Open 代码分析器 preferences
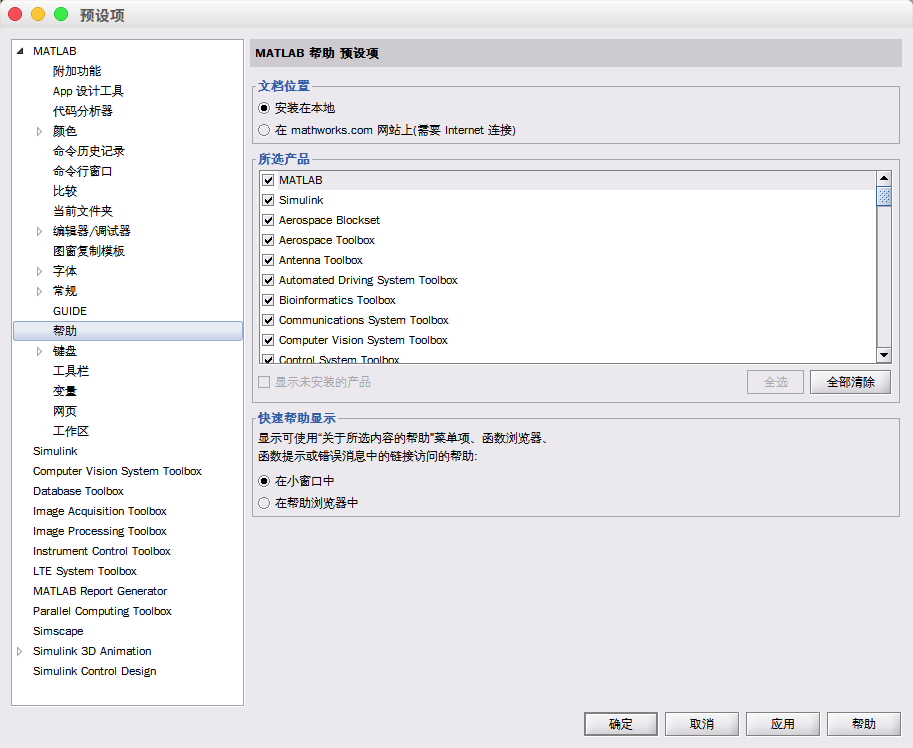The image size is (913, 748). (x=83, y=111)
